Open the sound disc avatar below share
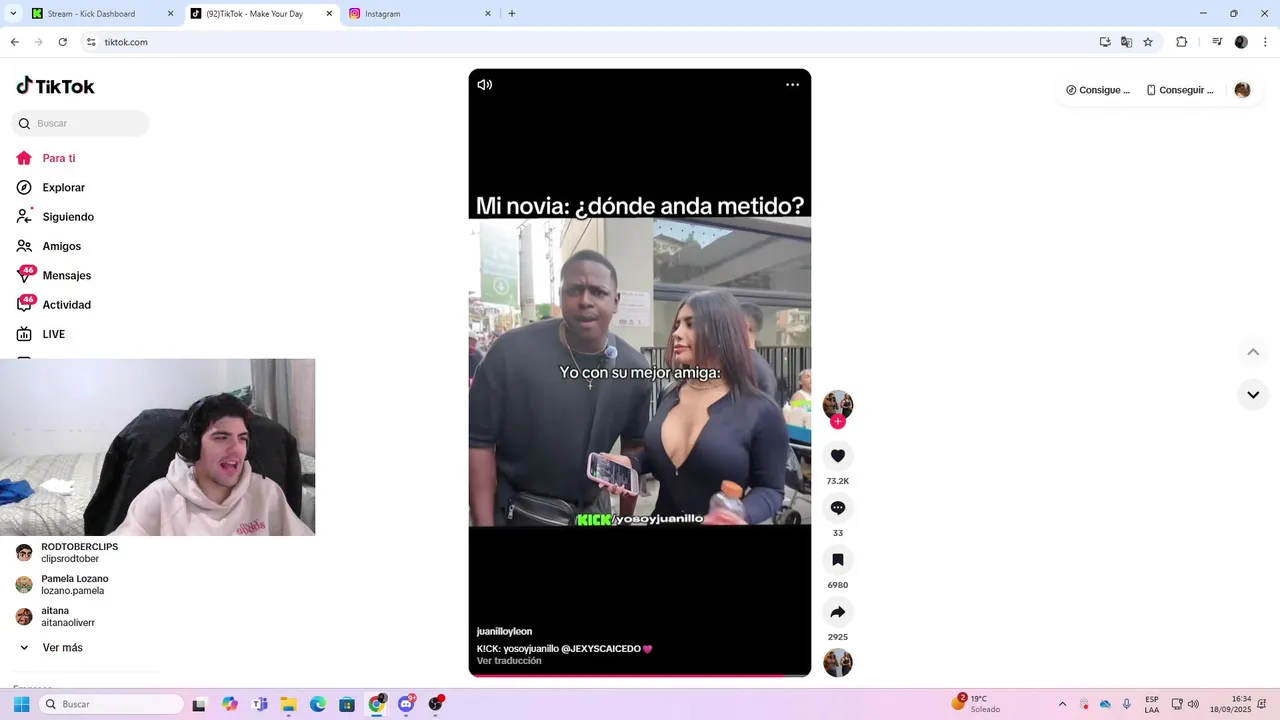The height and width of the screenshot is (720, 1280). (x=838, y=663)
